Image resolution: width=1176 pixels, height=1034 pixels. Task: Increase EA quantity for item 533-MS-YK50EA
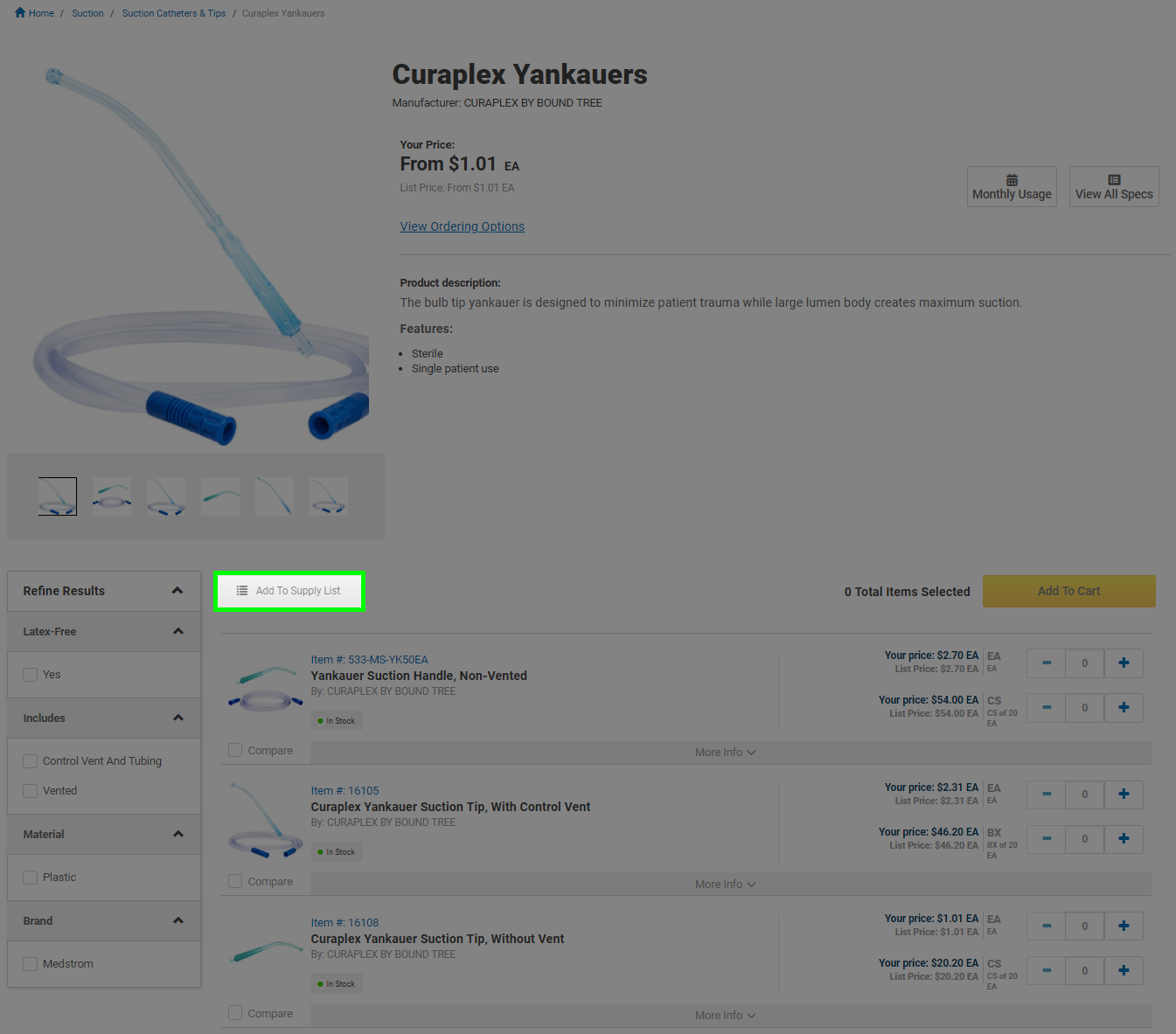[x=1124, y=663]
